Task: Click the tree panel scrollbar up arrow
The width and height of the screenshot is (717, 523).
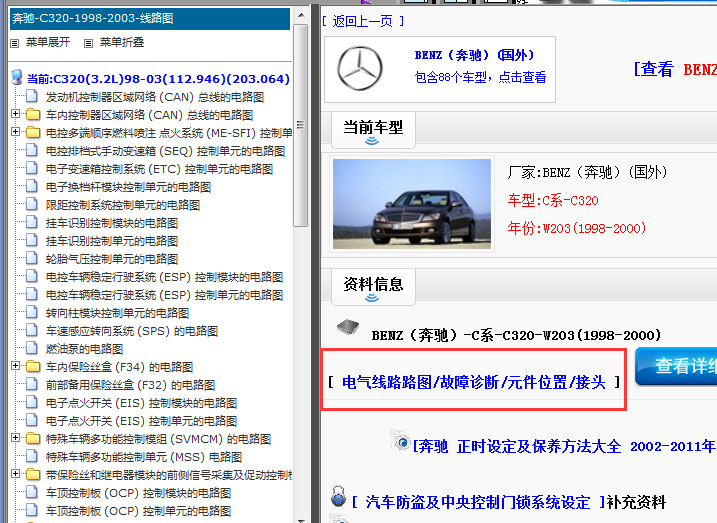Action: coord(301,15)
